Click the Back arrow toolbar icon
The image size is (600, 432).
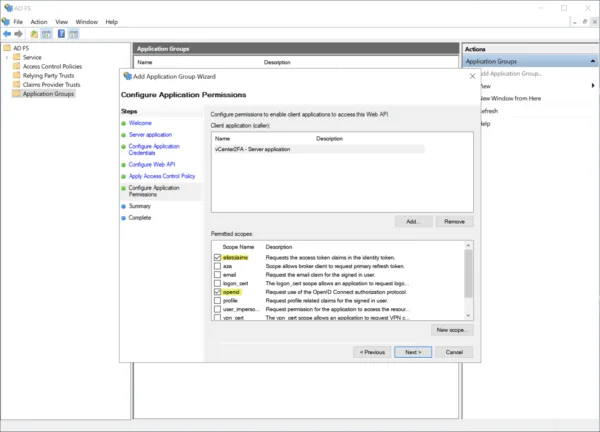pos(7,34)
